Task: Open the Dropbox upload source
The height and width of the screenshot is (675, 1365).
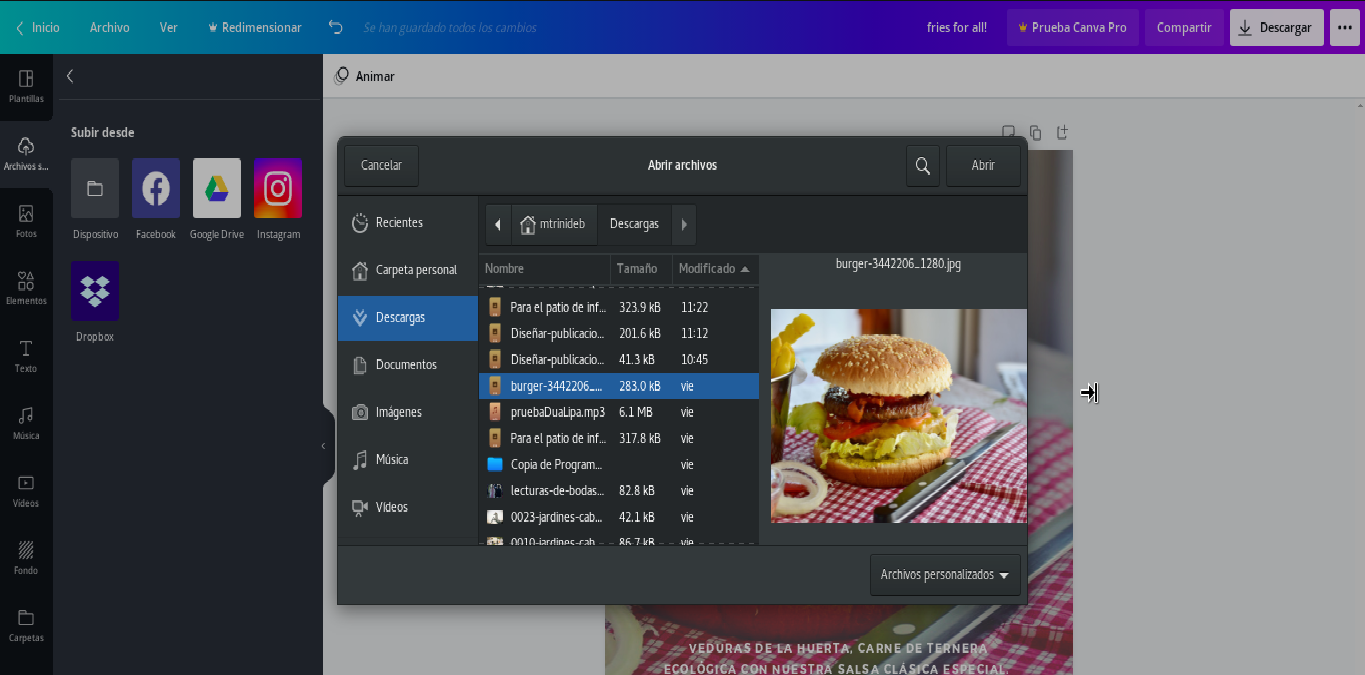Action: tap(95, 291)
